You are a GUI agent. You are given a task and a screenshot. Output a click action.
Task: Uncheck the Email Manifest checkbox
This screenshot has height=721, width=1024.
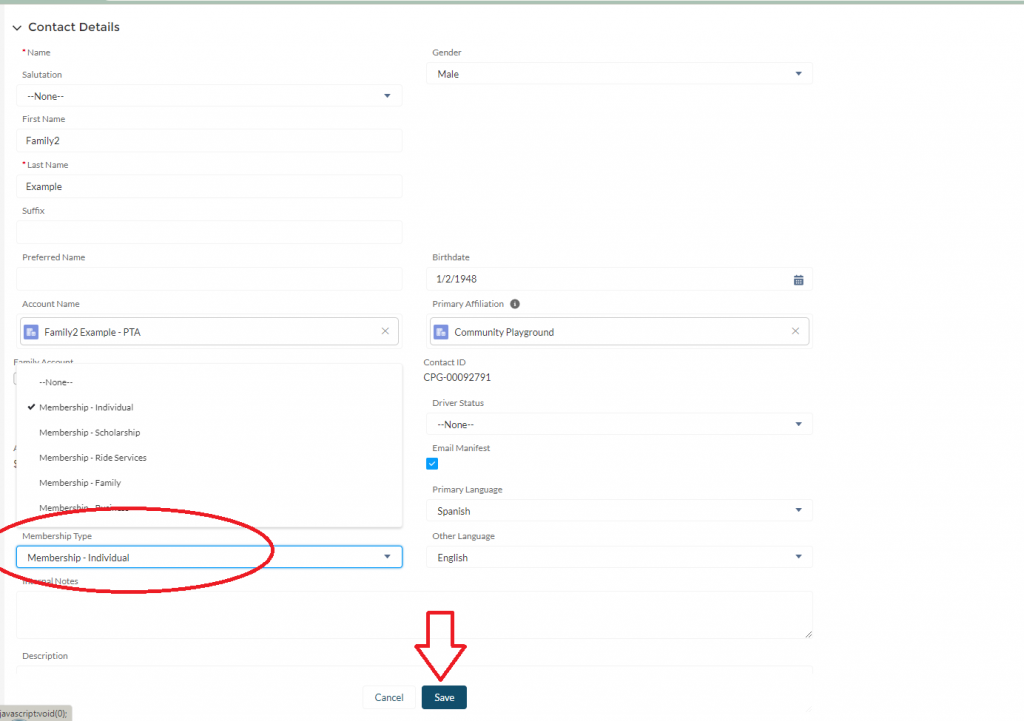click(x=432, y=464)
